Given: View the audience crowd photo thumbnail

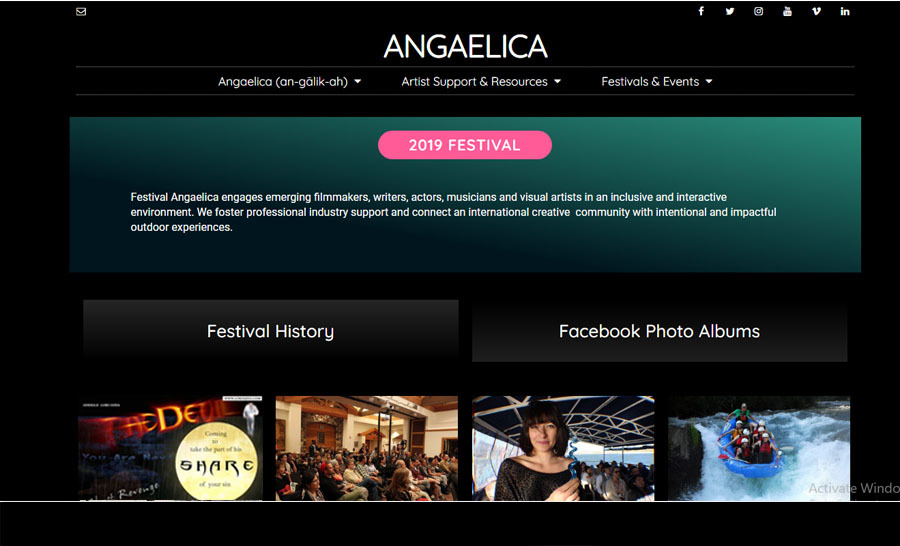Looking at the screenshot, I should 367,448.
